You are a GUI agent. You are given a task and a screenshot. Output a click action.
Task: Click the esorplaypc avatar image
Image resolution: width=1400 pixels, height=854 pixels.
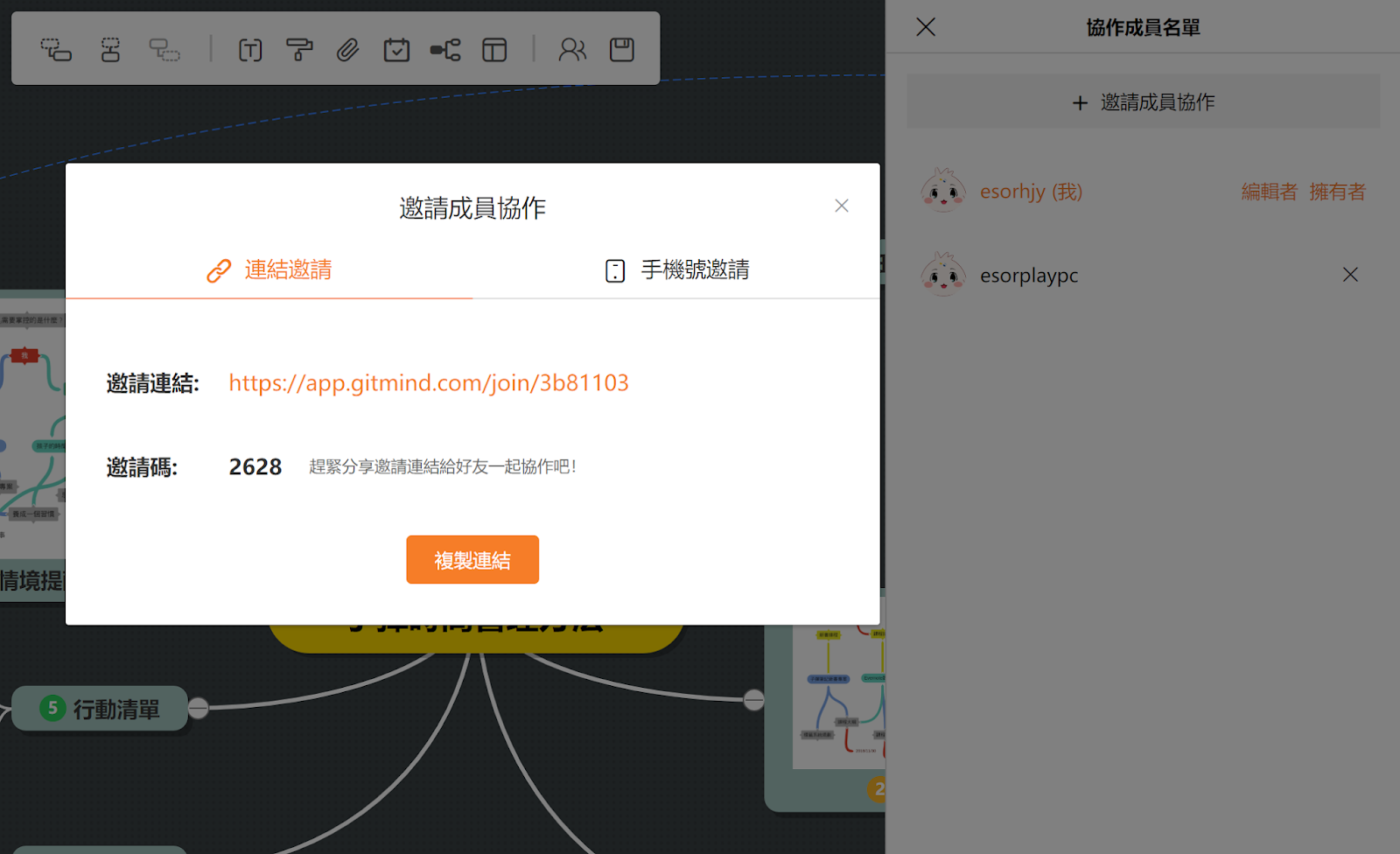pos(943,275)
